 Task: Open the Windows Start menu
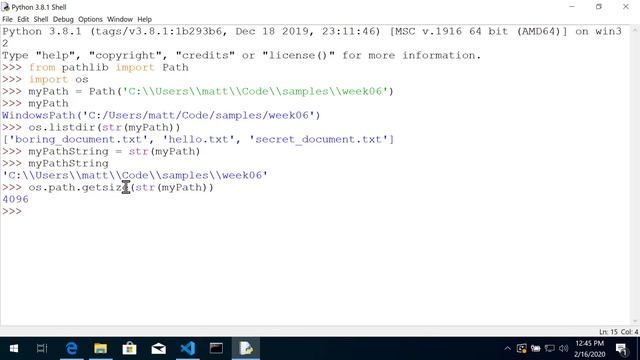click(13, 349)
